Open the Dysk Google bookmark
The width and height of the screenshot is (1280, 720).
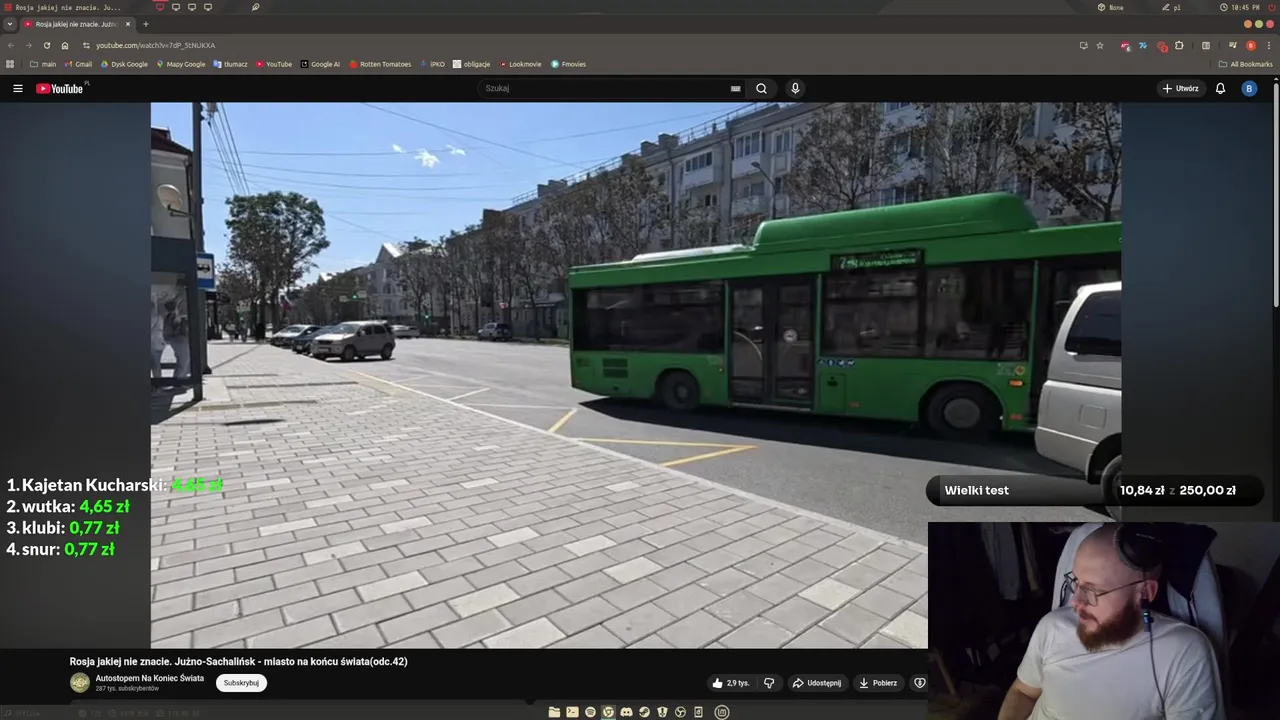tap(123, 64)
